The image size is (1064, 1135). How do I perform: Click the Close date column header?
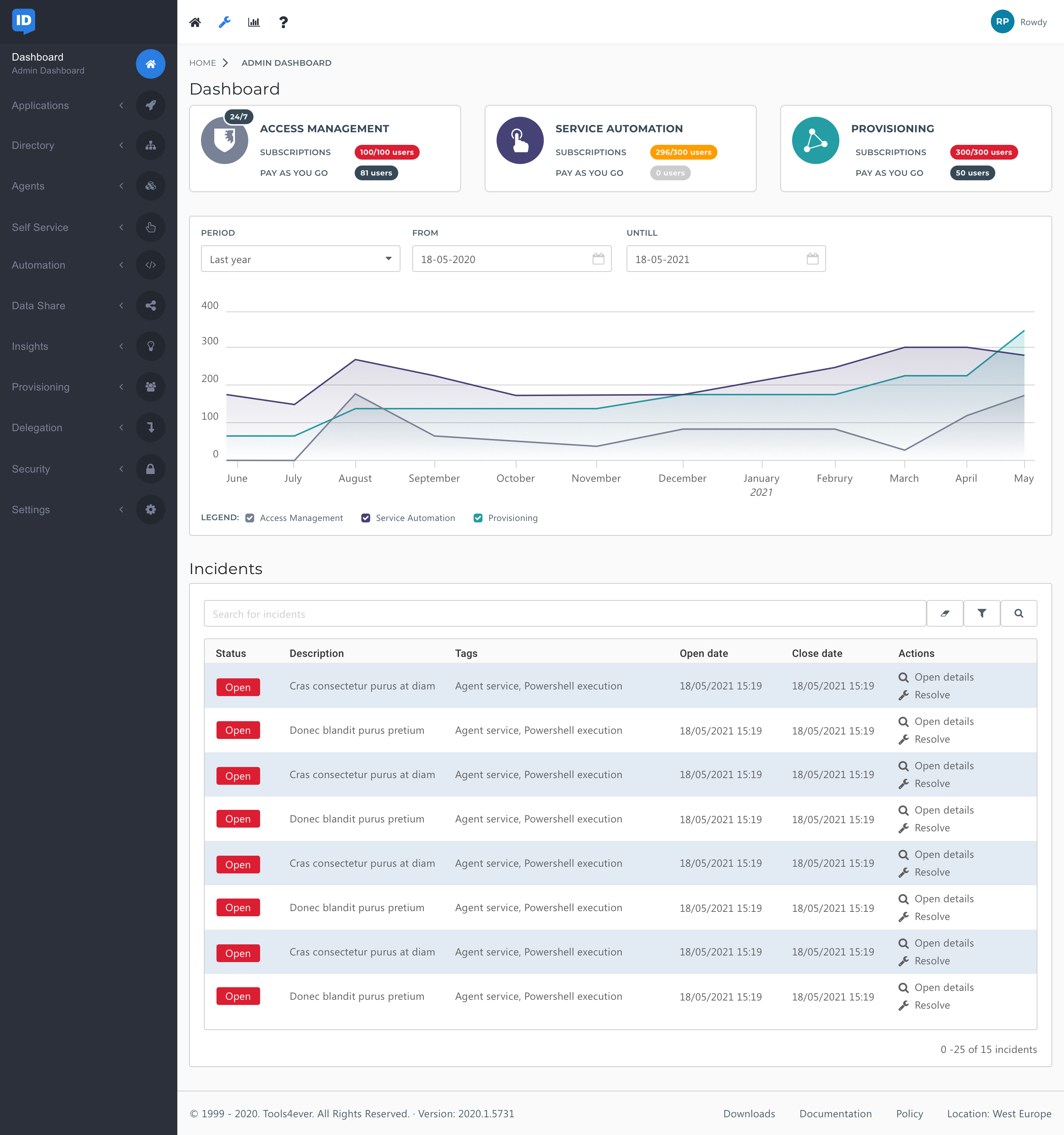pos(817,653)
